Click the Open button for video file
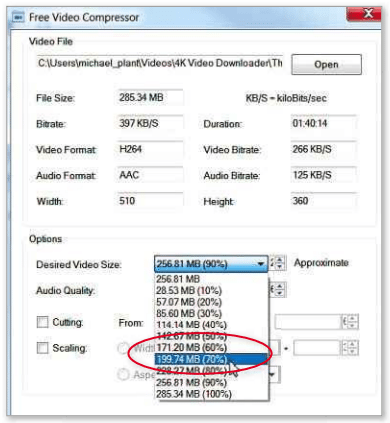This screenshot has width=390, height=423. [326, 64]
